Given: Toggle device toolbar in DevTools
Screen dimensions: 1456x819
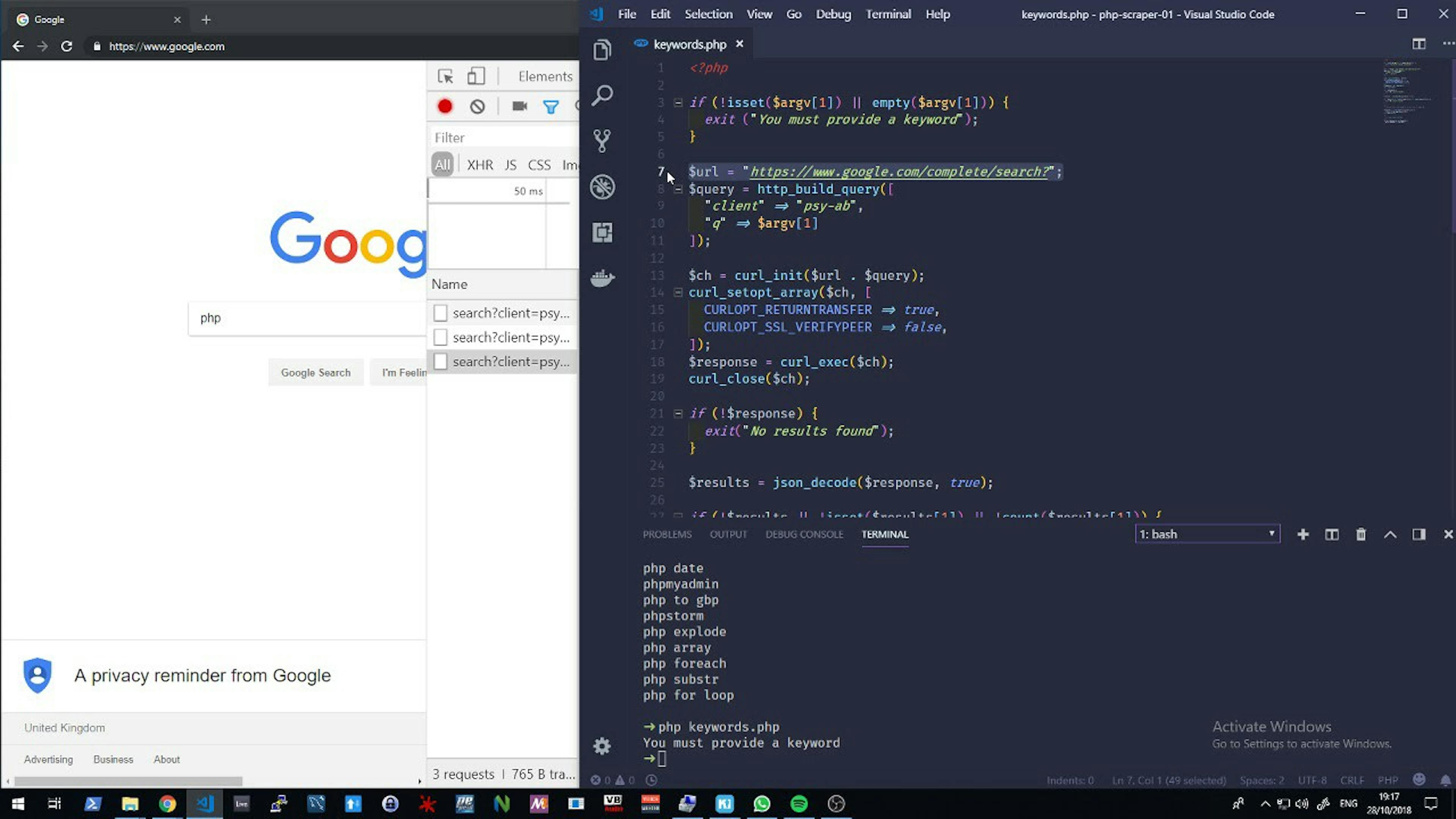Looking at the screenshot, I should click(476, 76).
